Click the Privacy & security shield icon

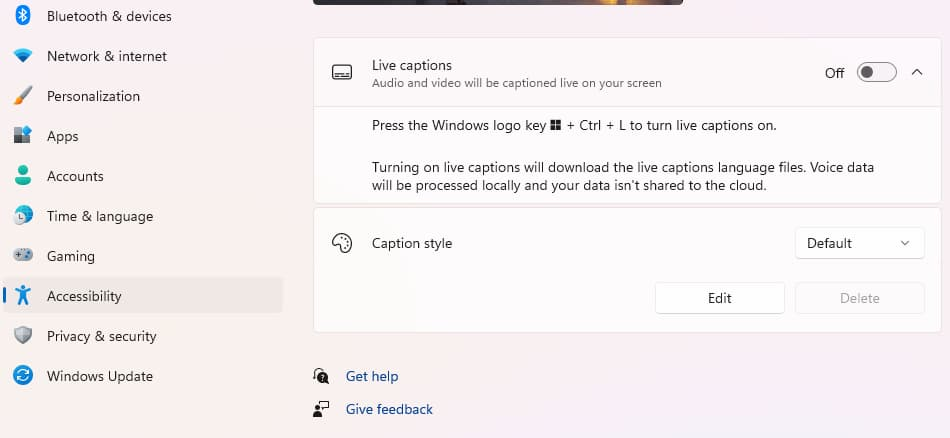pyautogui.click(x=23, y=336)
